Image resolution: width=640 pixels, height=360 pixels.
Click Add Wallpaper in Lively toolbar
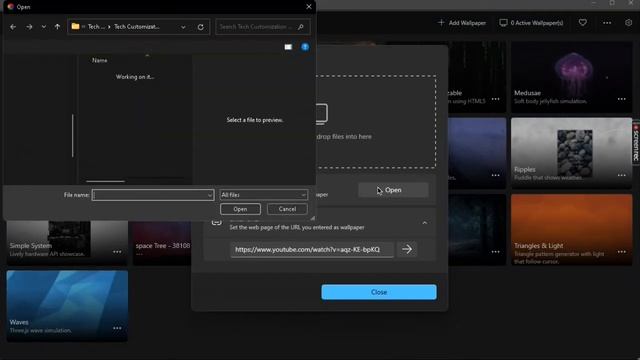point(462,23)
